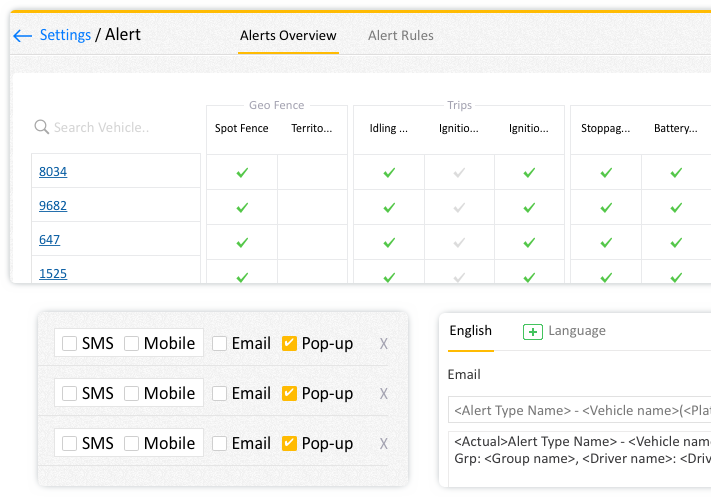Click Idling checkmark for vehicle 9682
This screenshot has width=711, height=497.
pos(389,207)
